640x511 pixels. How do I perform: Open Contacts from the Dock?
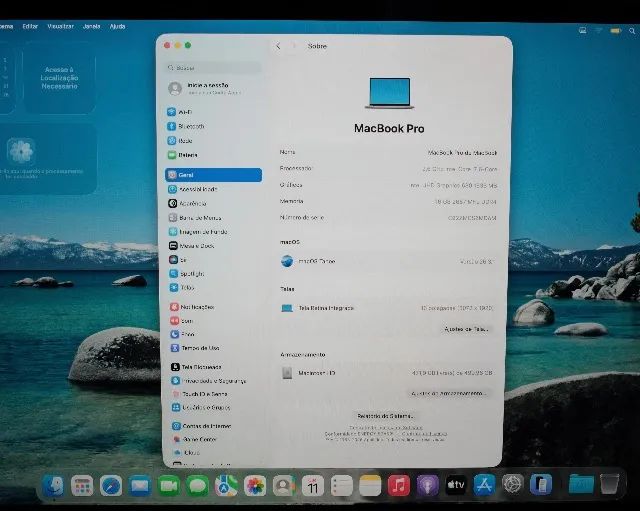click(x=284, y=486)
